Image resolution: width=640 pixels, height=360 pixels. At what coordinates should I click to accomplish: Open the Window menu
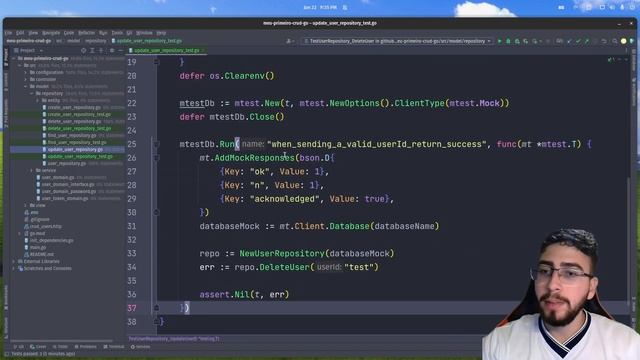144,33
